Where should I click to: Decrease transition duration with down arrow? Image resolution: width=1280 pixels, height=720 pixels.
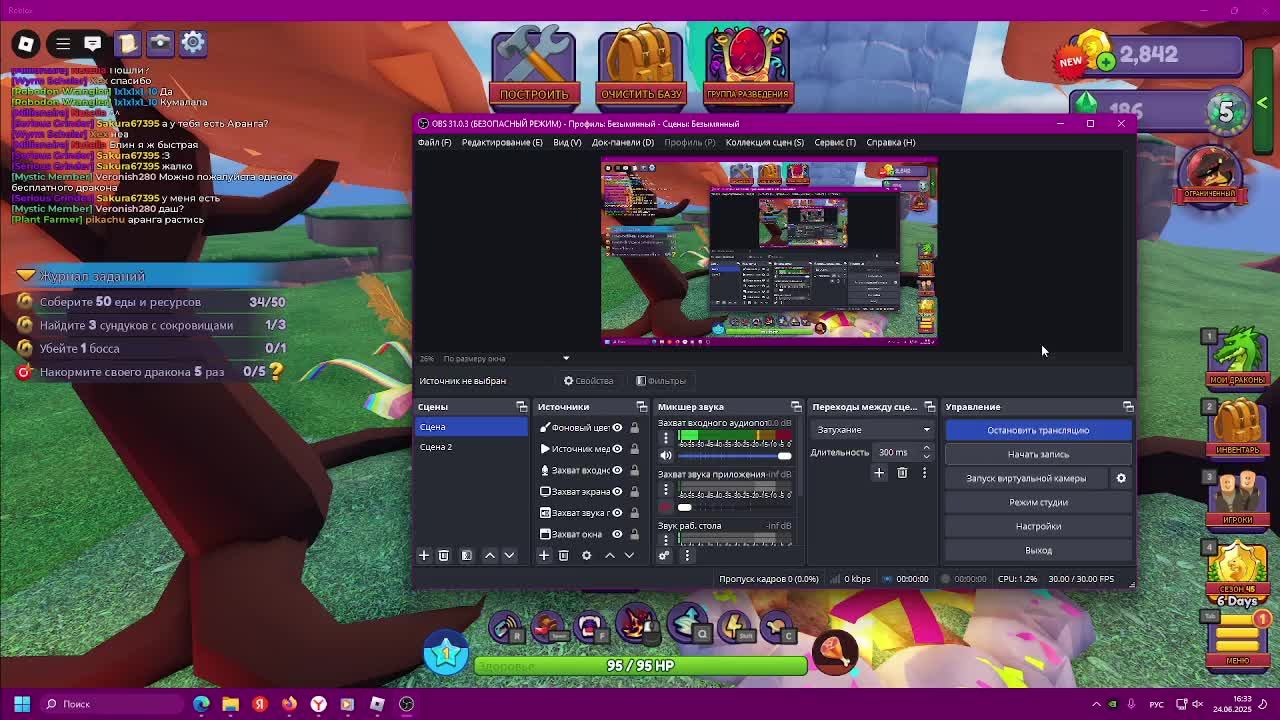[x=926, y=456]
